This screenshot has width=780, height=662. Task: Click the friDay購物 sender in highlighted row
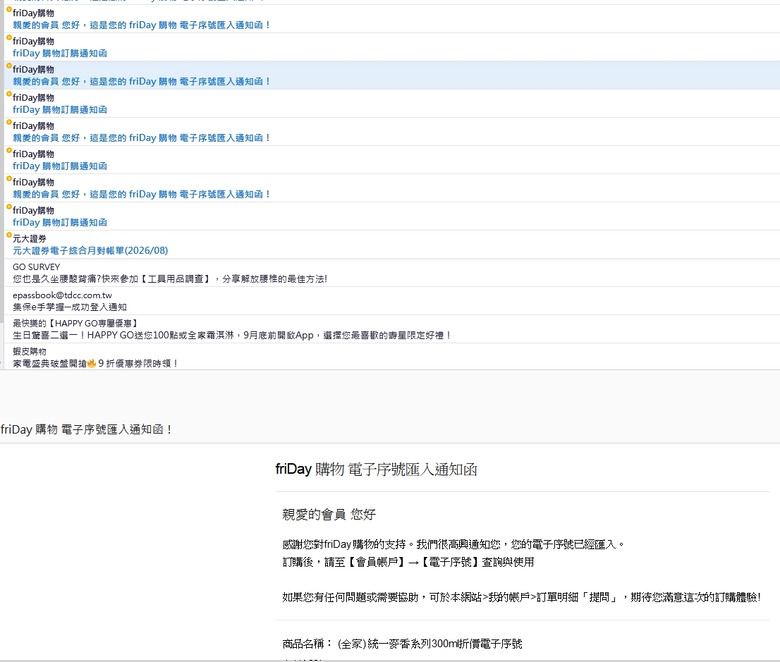pos(33,69)
